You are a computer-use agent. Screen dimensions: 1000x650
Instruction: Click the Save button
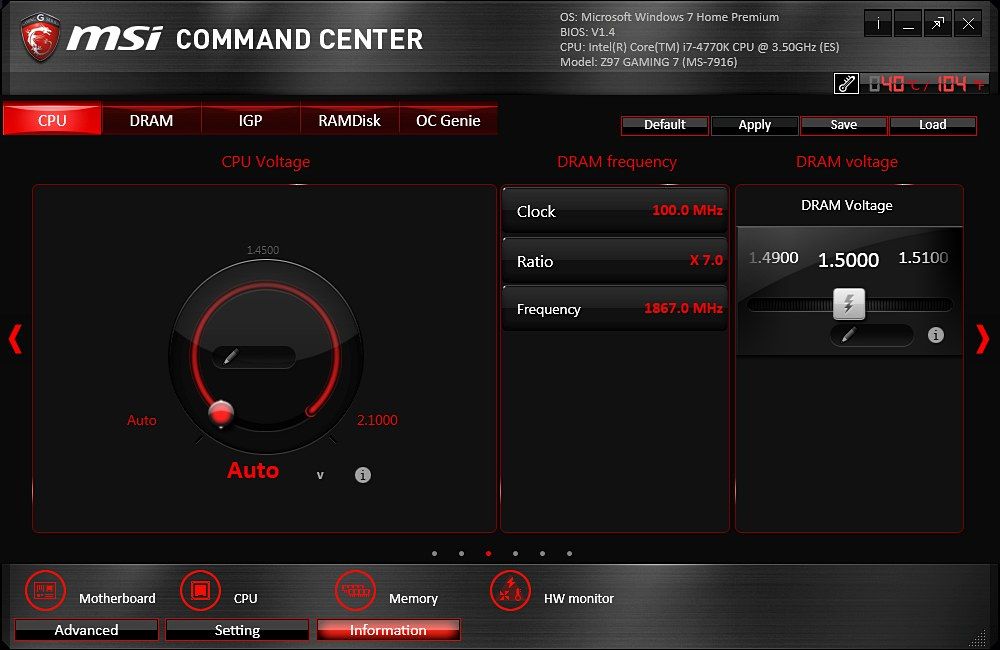[844, 125]
